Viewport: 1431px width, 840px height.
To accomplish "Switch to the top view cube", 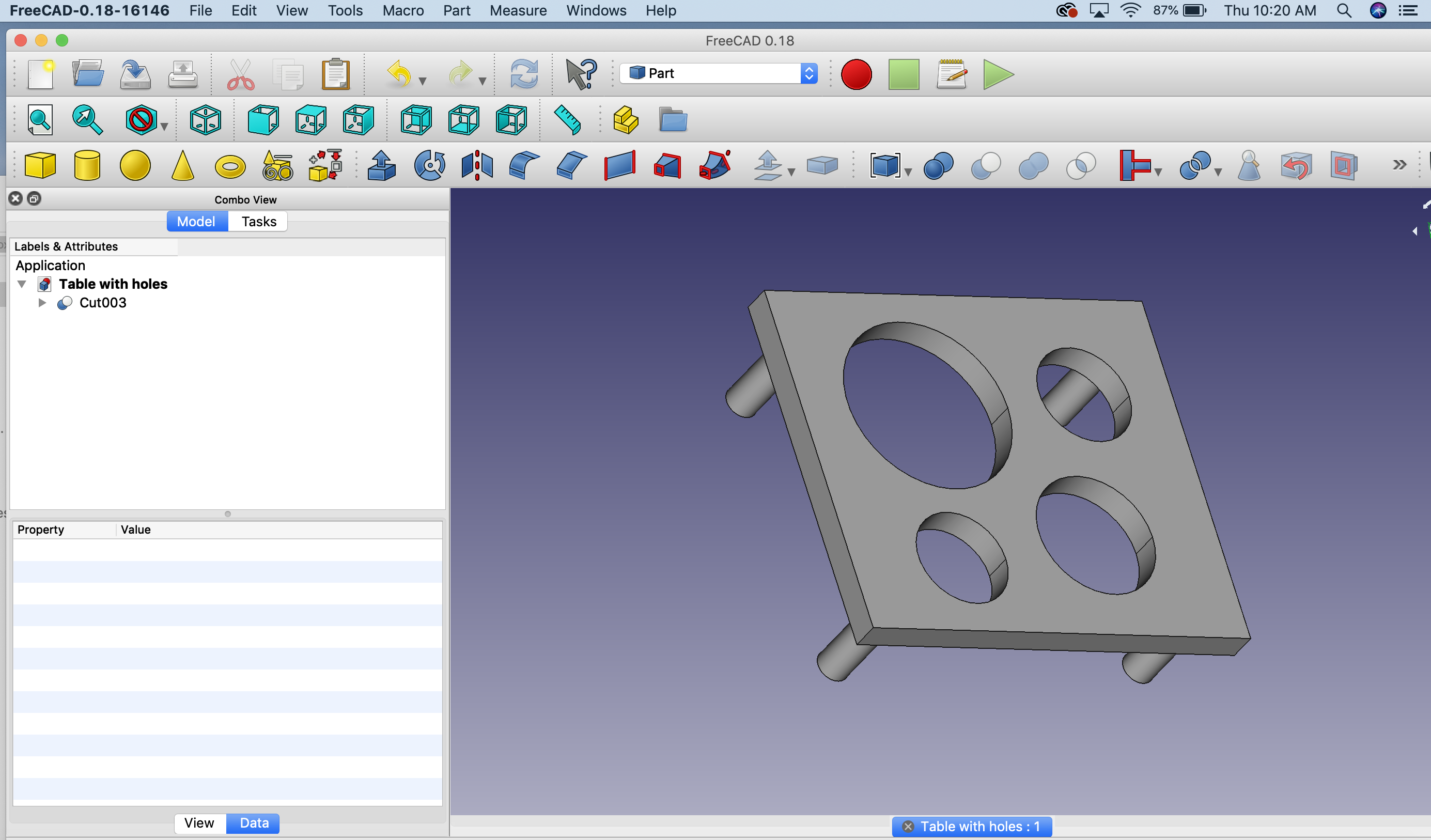I will (310, 120).
